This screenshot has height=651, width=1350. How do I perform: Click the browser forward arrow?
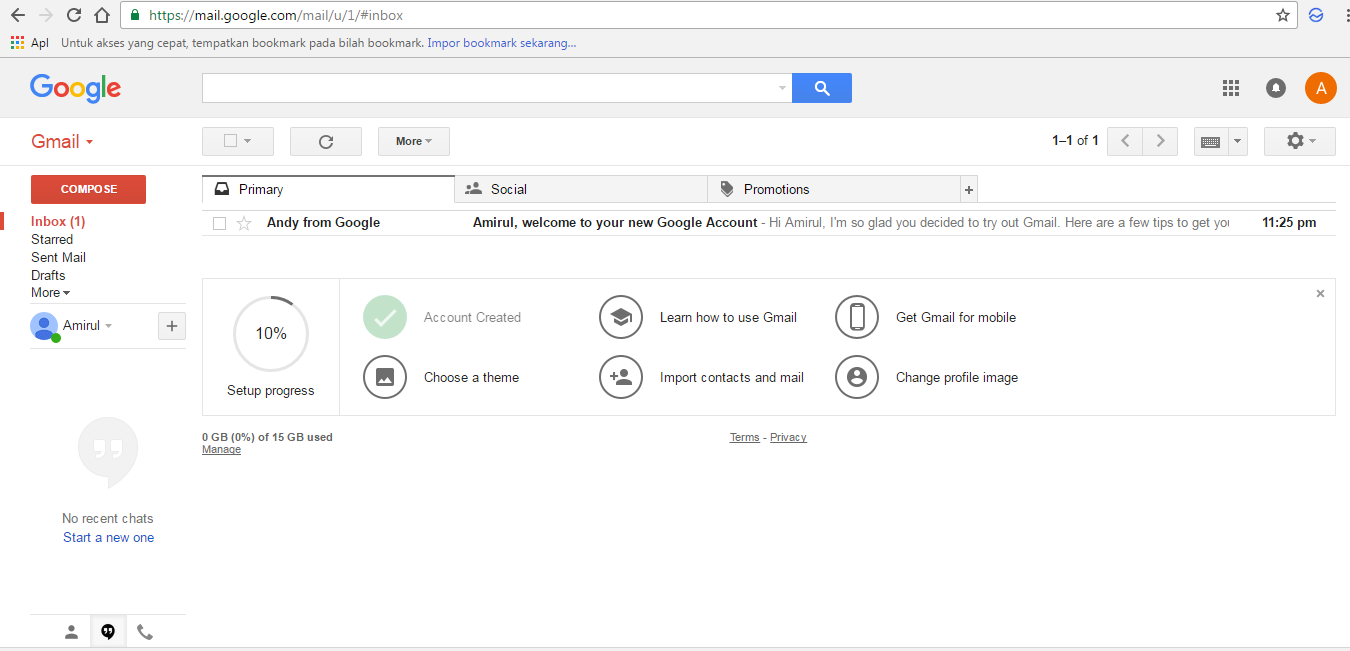click(x=46, y=15)
